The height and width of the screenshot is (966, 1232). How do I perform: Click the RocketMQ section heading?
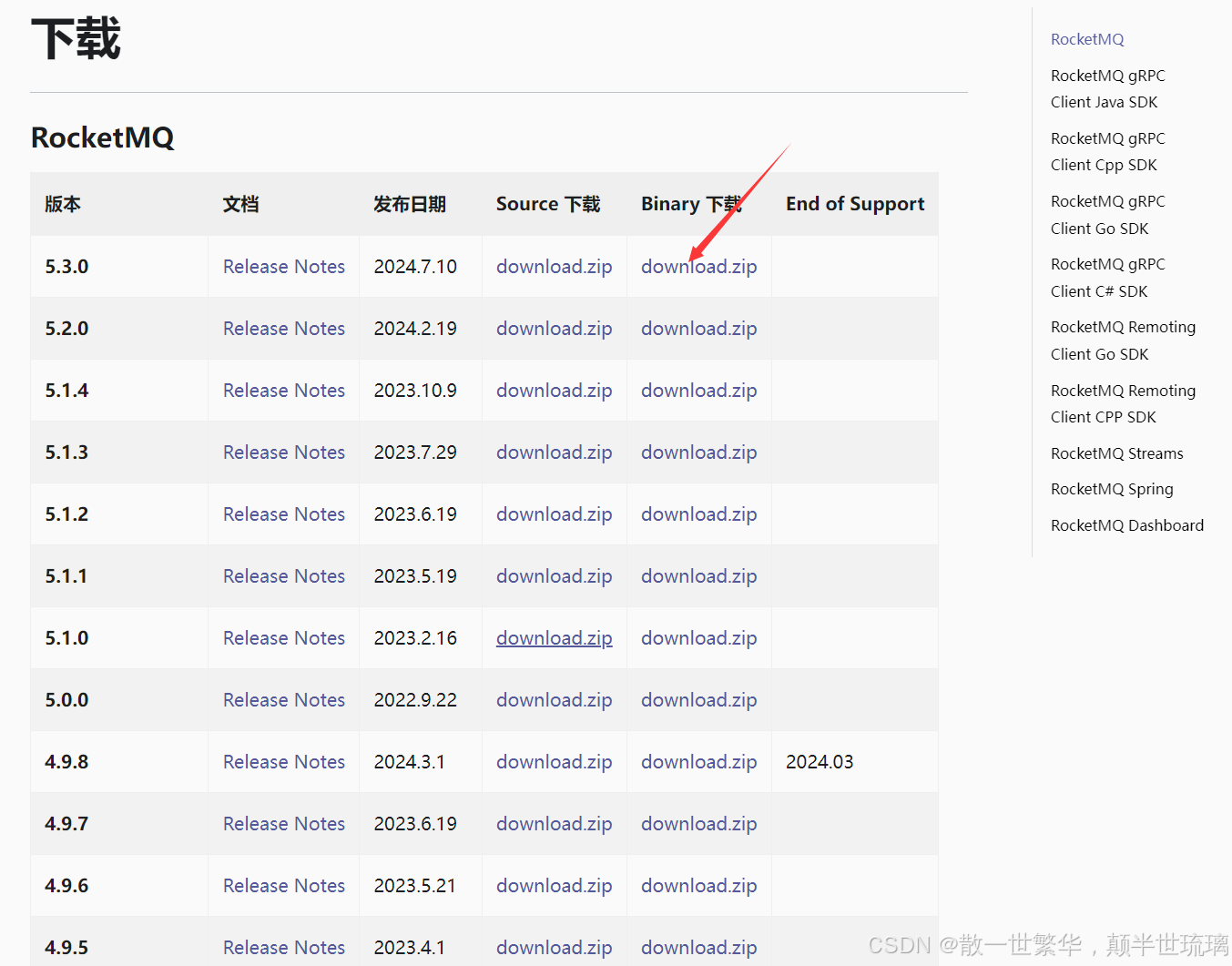click(102, 137)
